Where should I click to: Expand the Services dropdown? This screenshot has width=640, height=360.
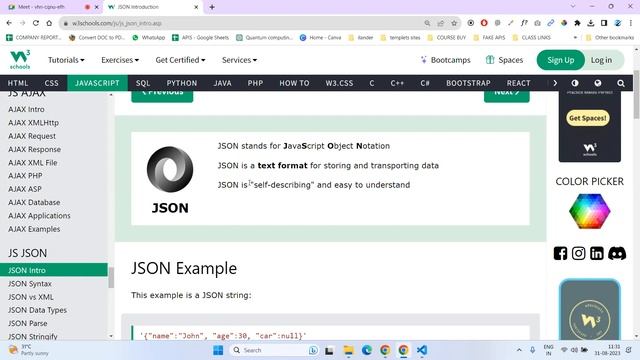(x=239, y=60)
